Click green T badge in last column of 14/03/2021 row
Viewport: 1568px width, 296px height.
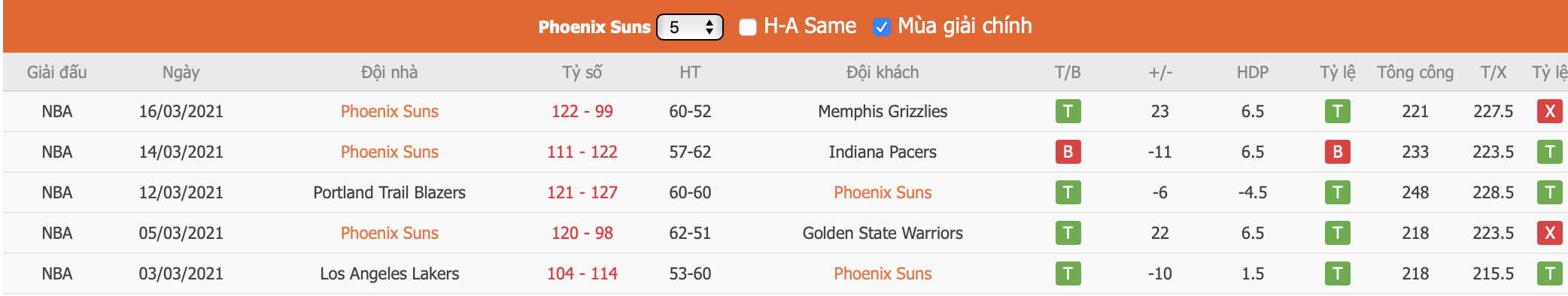pyautogui.click(x=1549, y=152)
